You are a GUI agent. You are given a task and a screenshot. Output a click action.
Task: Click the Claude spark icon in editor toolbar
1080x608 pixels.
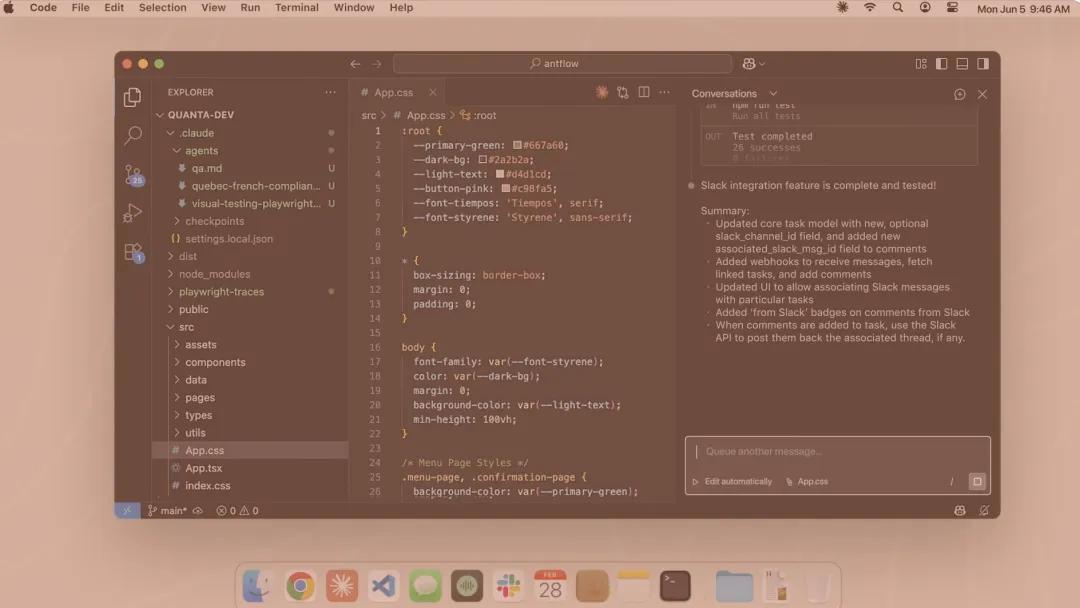tap(601, 92)
